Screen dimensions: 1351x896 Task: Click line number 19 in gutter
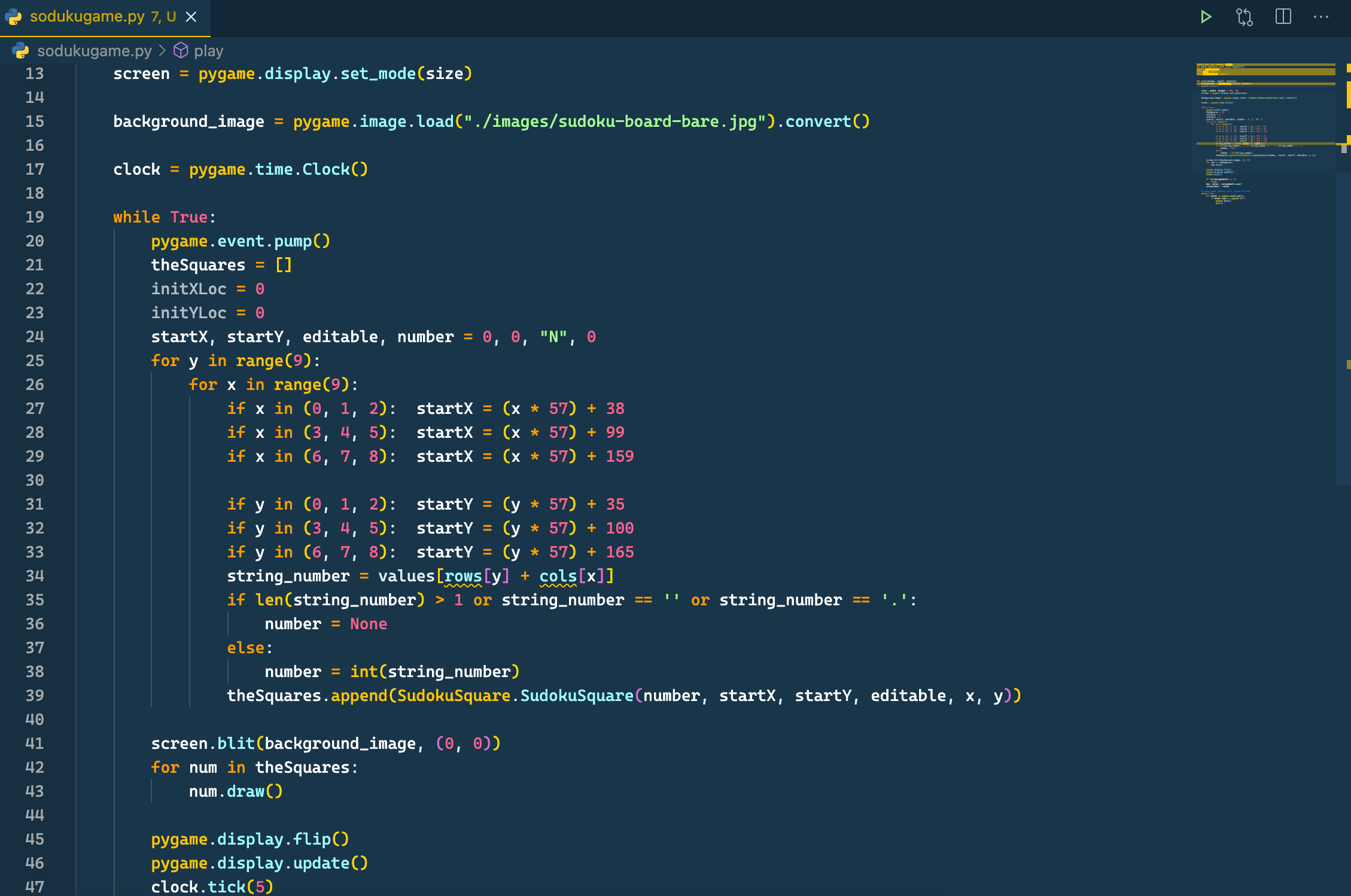35,217
